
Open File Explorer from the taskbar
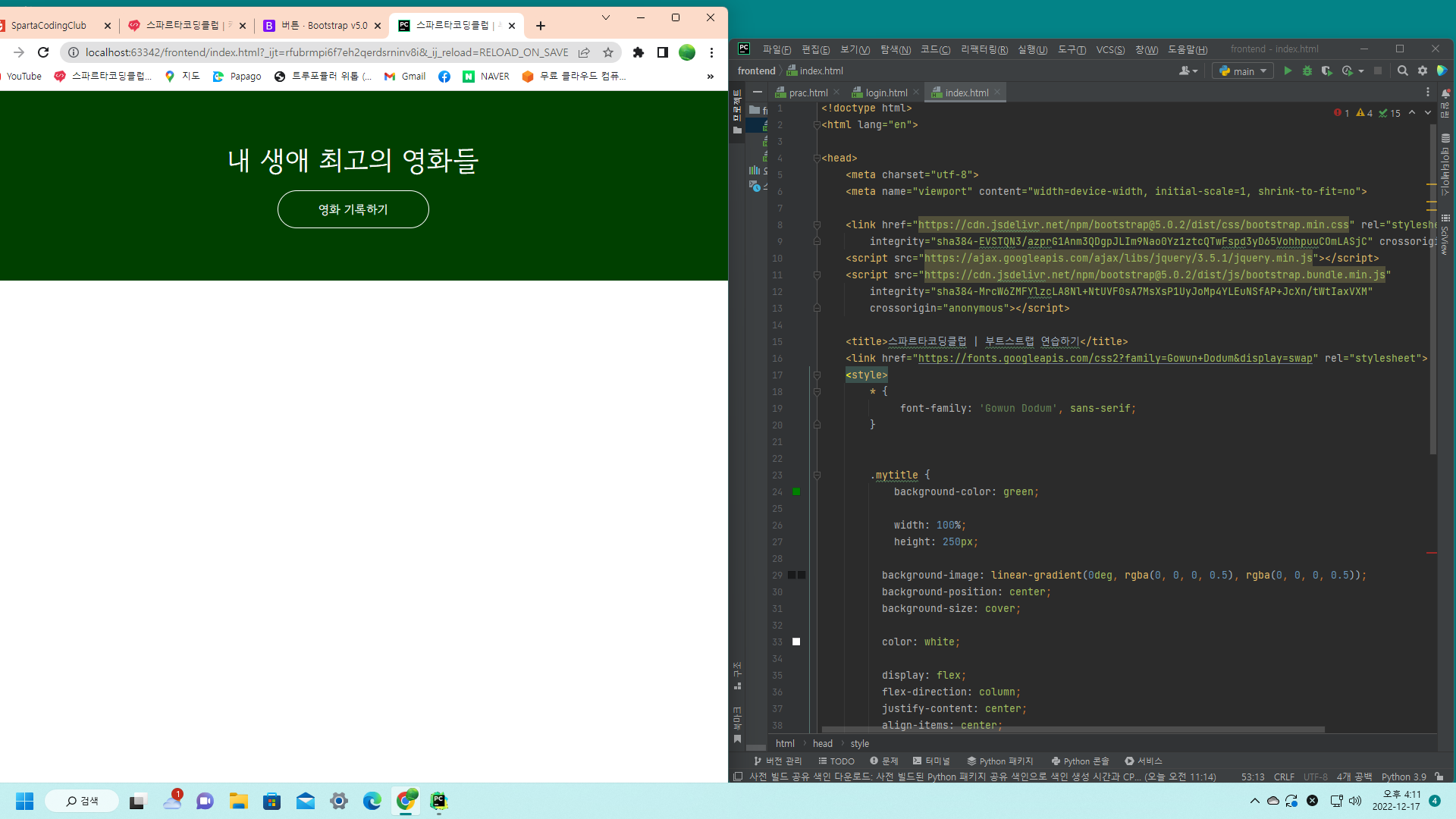(x=239, y=801)
